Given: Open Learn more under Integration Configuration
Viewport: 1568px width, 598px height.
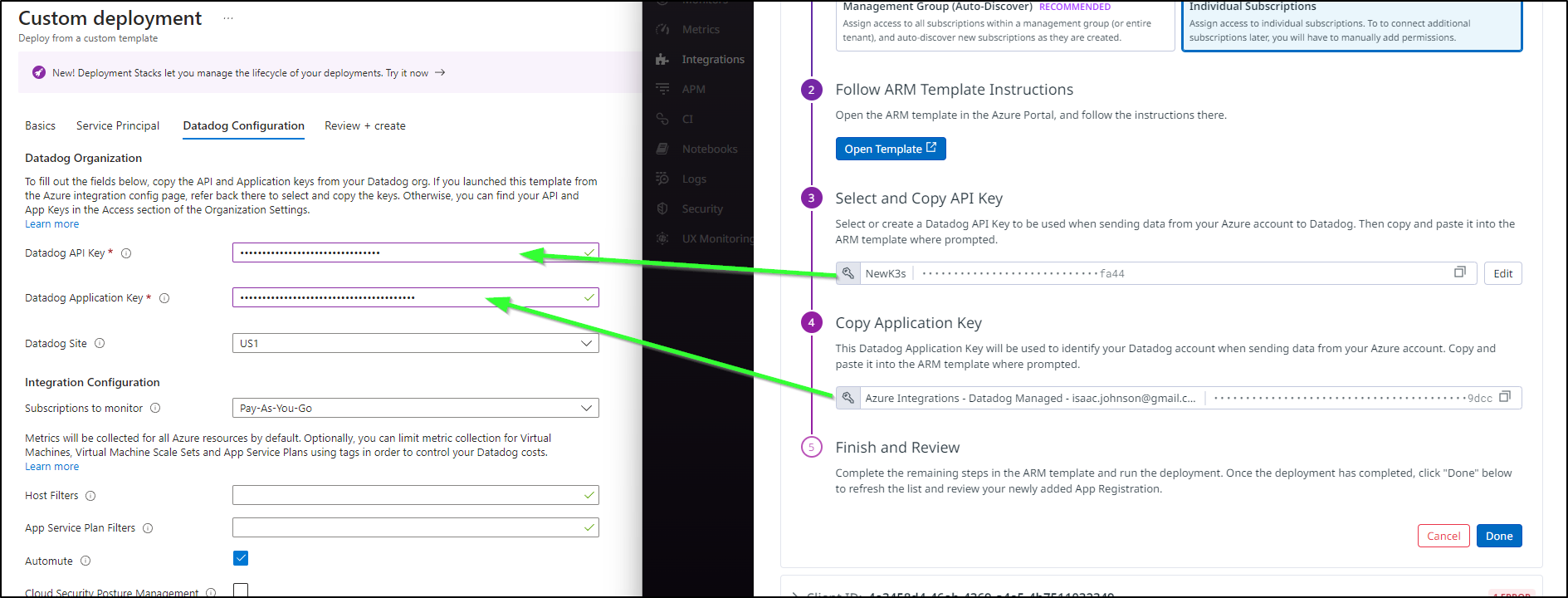Looking at the screenshot, I should tap(52, 467).
